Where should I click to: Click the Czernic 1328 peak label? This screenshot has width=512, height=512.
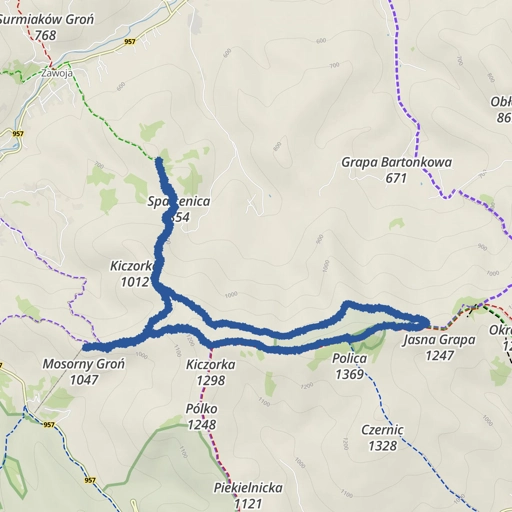click(382, 438)
